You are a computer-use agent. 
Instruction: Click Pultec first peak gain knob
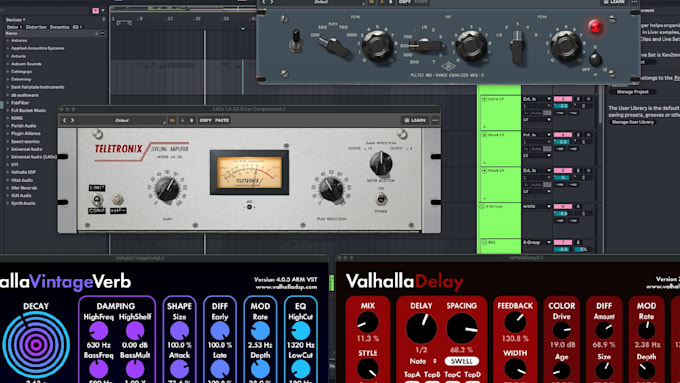pos(378,46)
